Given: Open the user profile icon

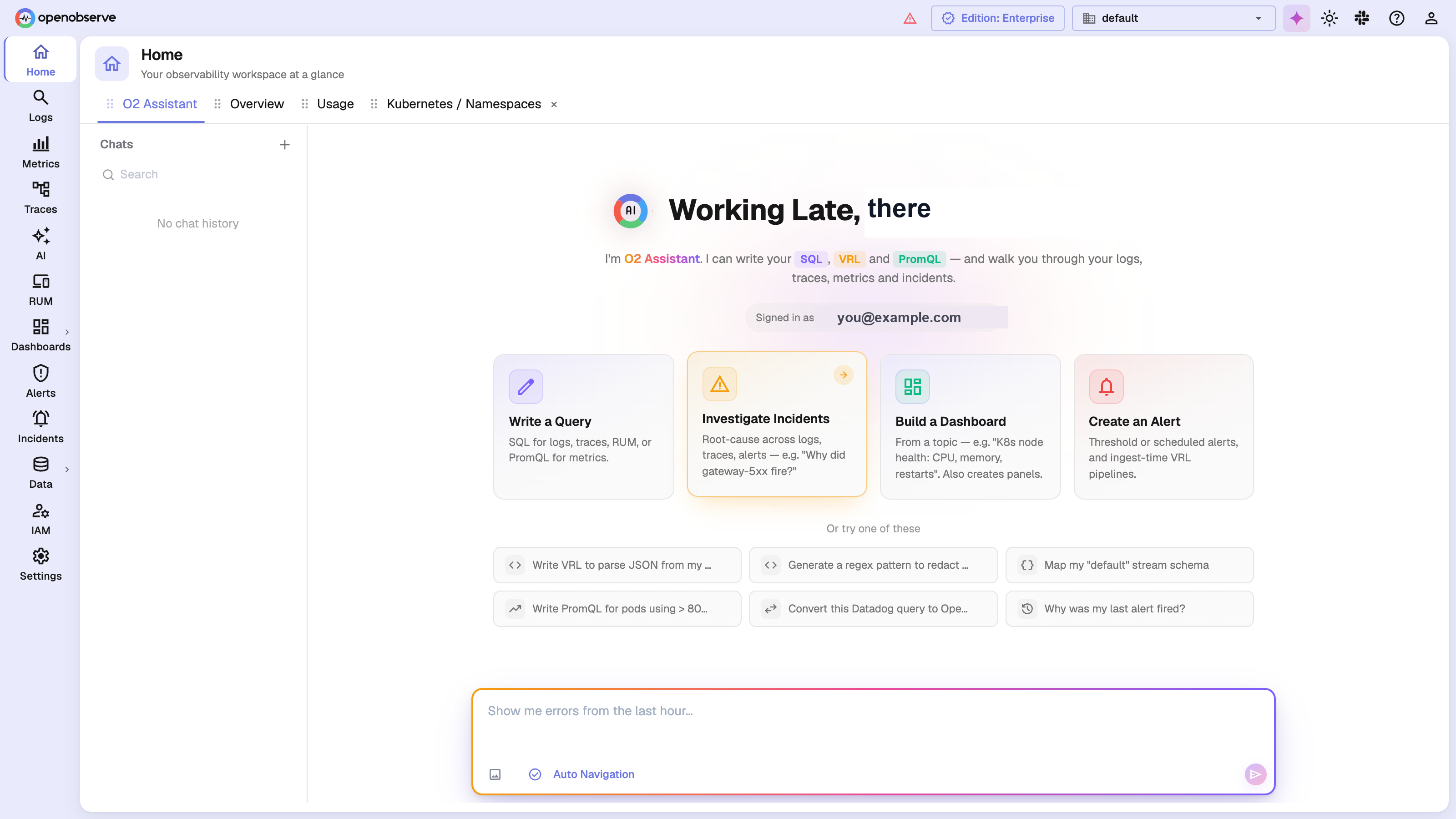Looking at the screenshot, I should tap(1431, 18).
